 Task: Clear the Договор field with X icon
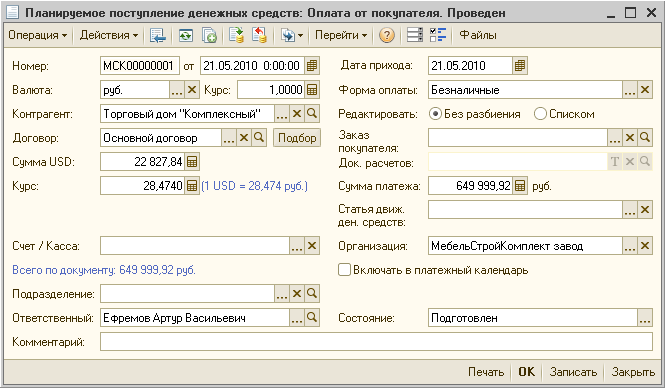pyautogui.click(x=244, y=138)
